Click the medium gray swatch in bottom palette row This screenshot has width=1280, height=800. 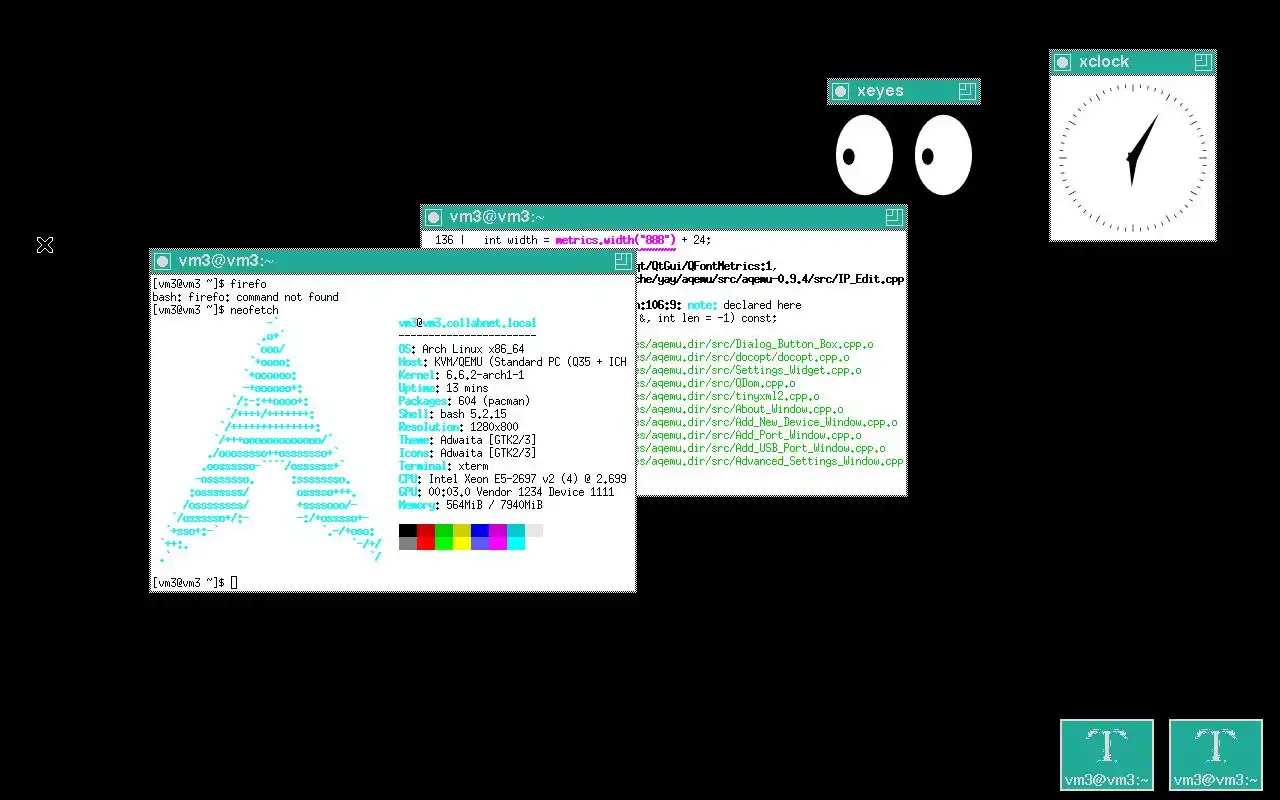(x=408, y=543)
